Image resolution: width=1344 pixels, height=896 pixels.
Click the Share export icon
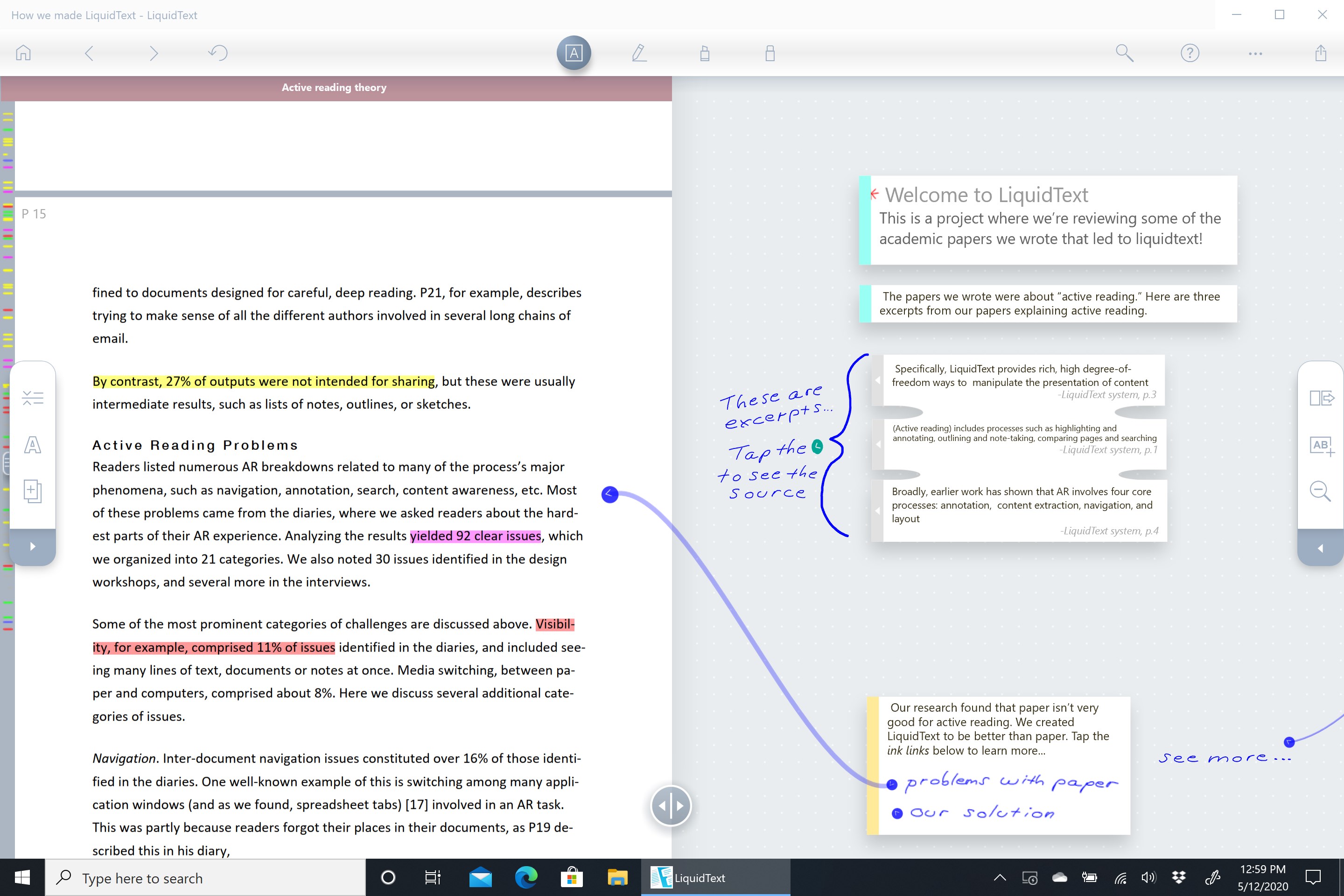click(x=1320, y=53)
